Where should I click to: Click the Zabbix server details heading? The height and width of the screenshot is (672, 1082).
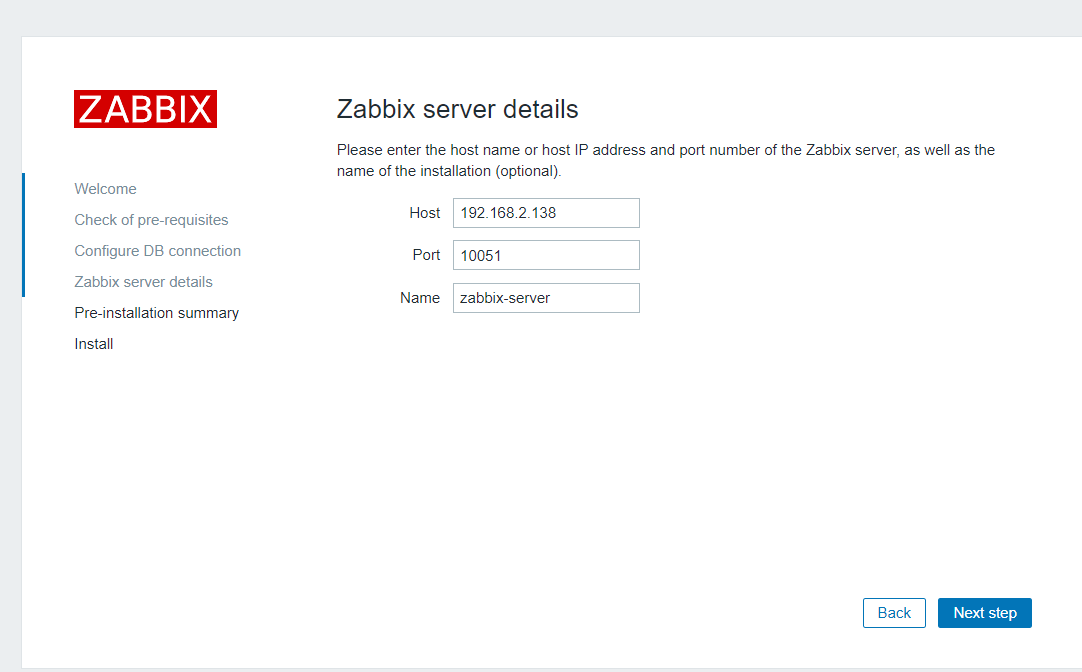pos(458,109)
